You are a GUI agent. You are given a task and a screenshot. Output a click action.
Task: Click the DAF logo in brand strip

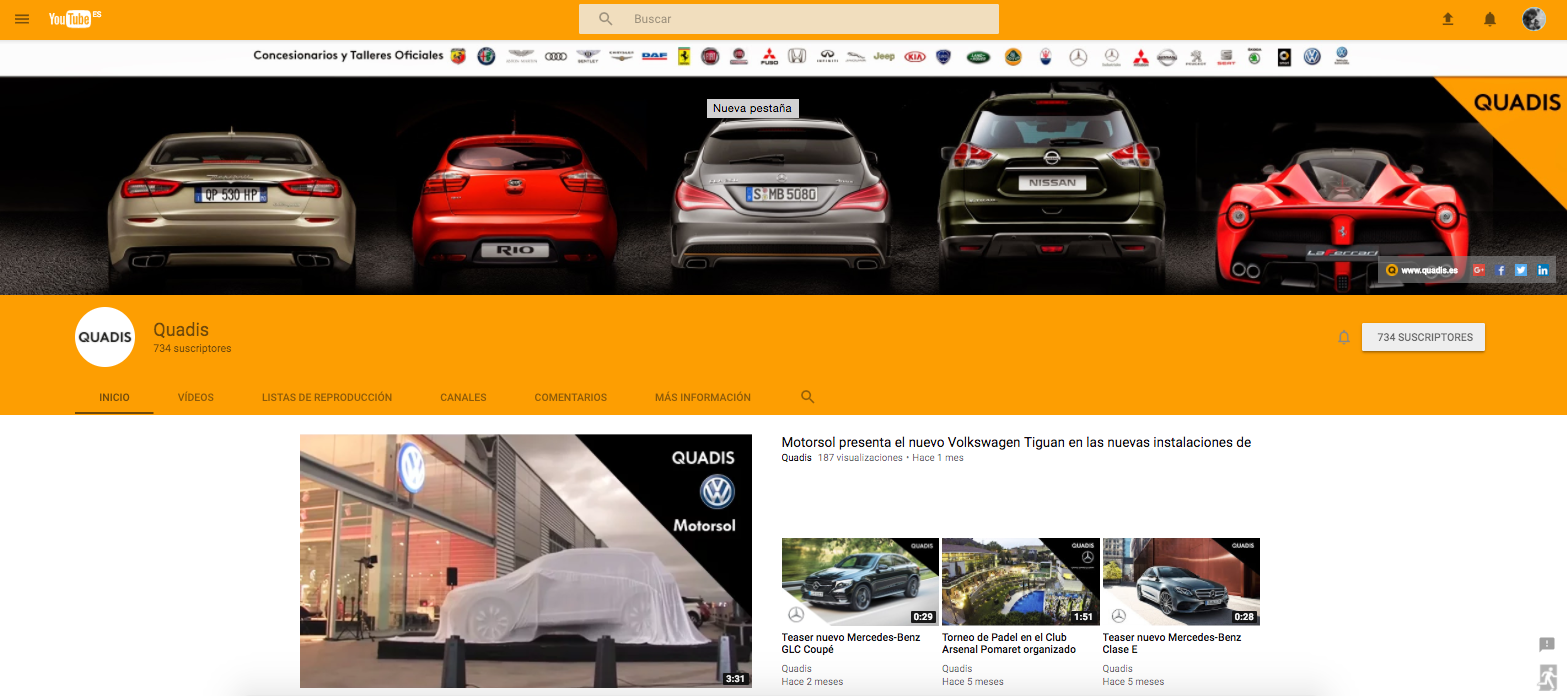(655, 57)
